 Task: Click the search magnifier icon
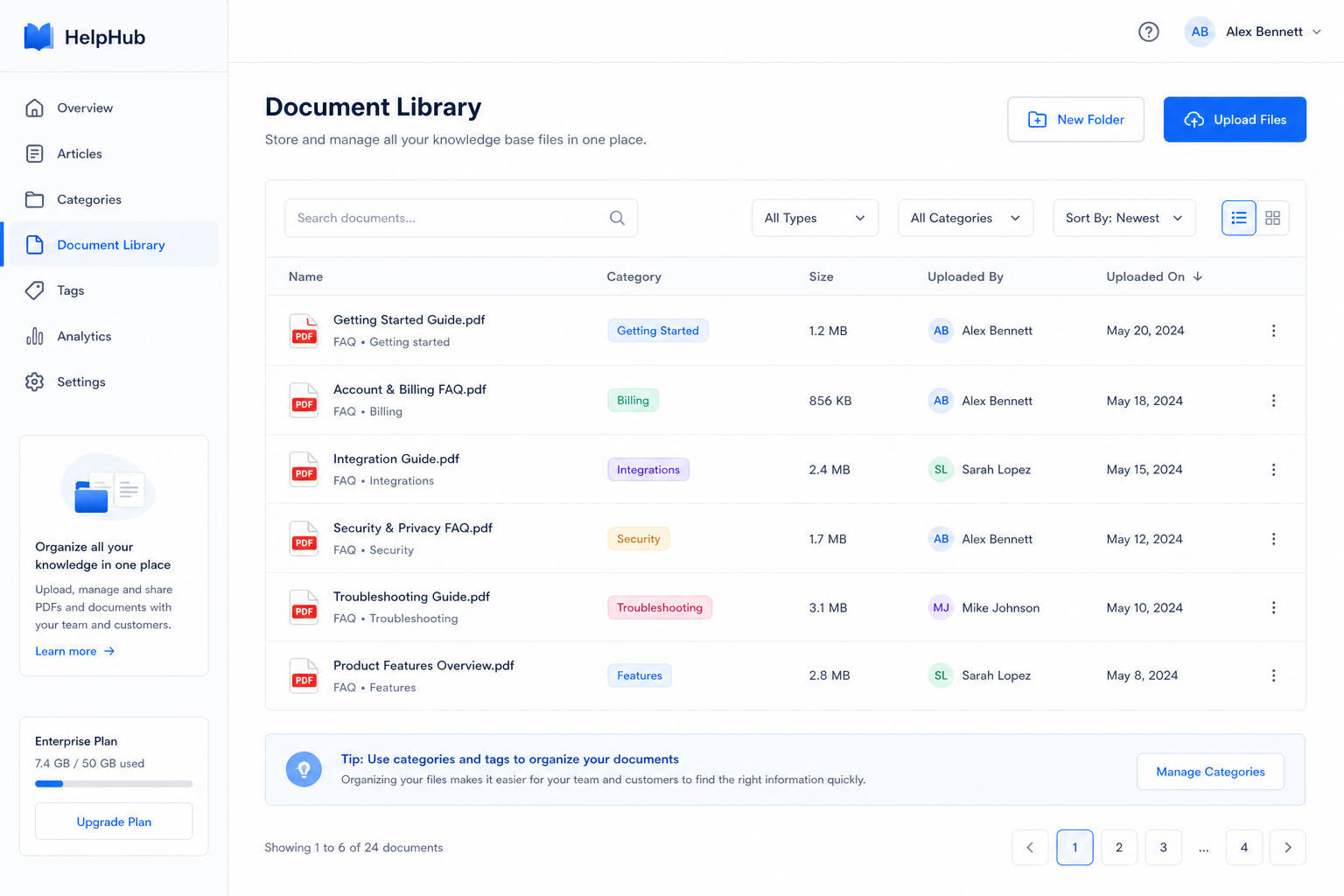click(617, 218)
